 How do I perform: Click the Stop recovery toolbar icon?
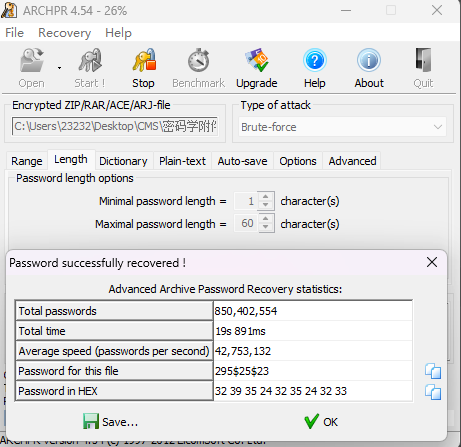(x=144, y=60)
